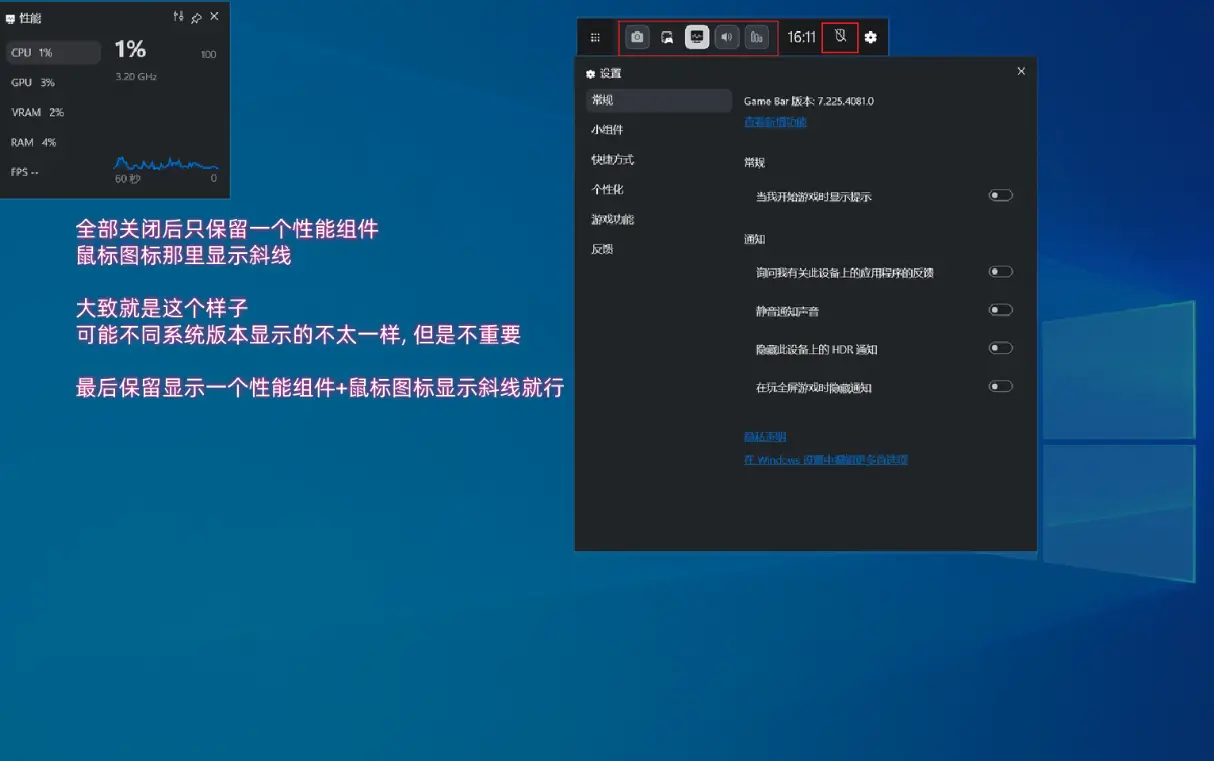Go to the 个性化 settings tab
The width and height of the screenshot is (1214, 761).
coord(659,189)
